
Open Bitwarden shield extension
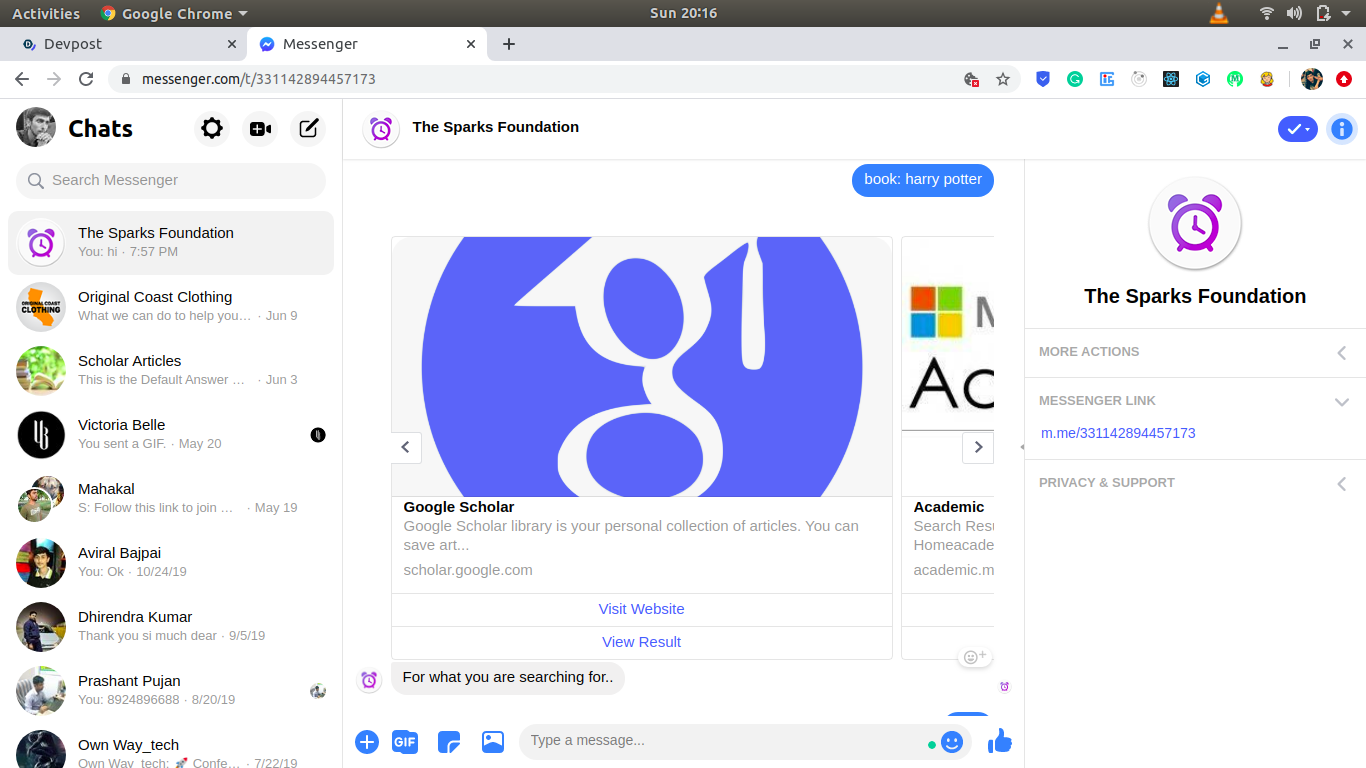(x=1043, y=79)
